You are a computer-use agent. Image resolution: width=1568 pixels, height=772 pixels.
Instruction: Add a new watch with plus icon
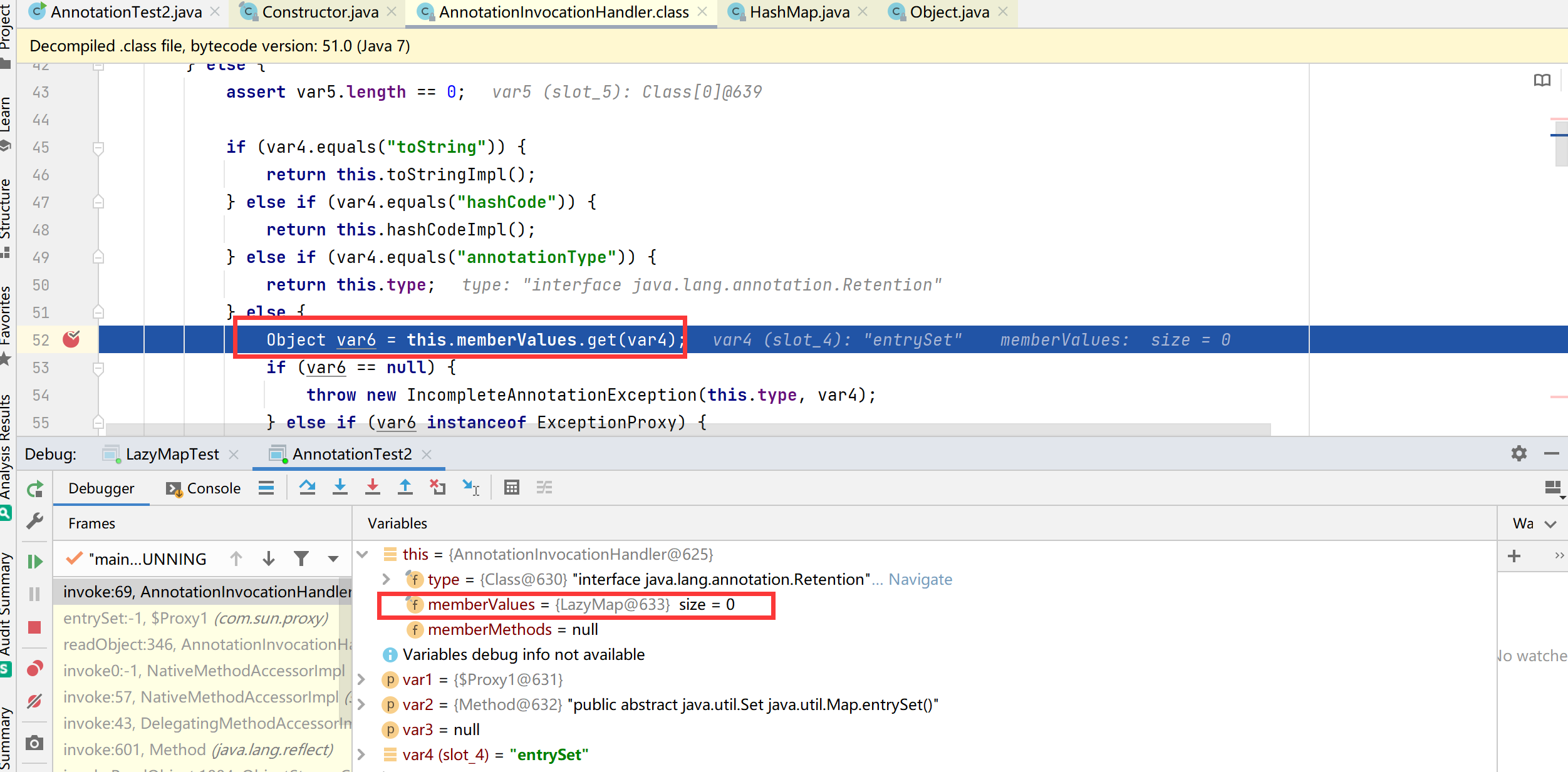pyautogui.click(x=1514, y=556)
